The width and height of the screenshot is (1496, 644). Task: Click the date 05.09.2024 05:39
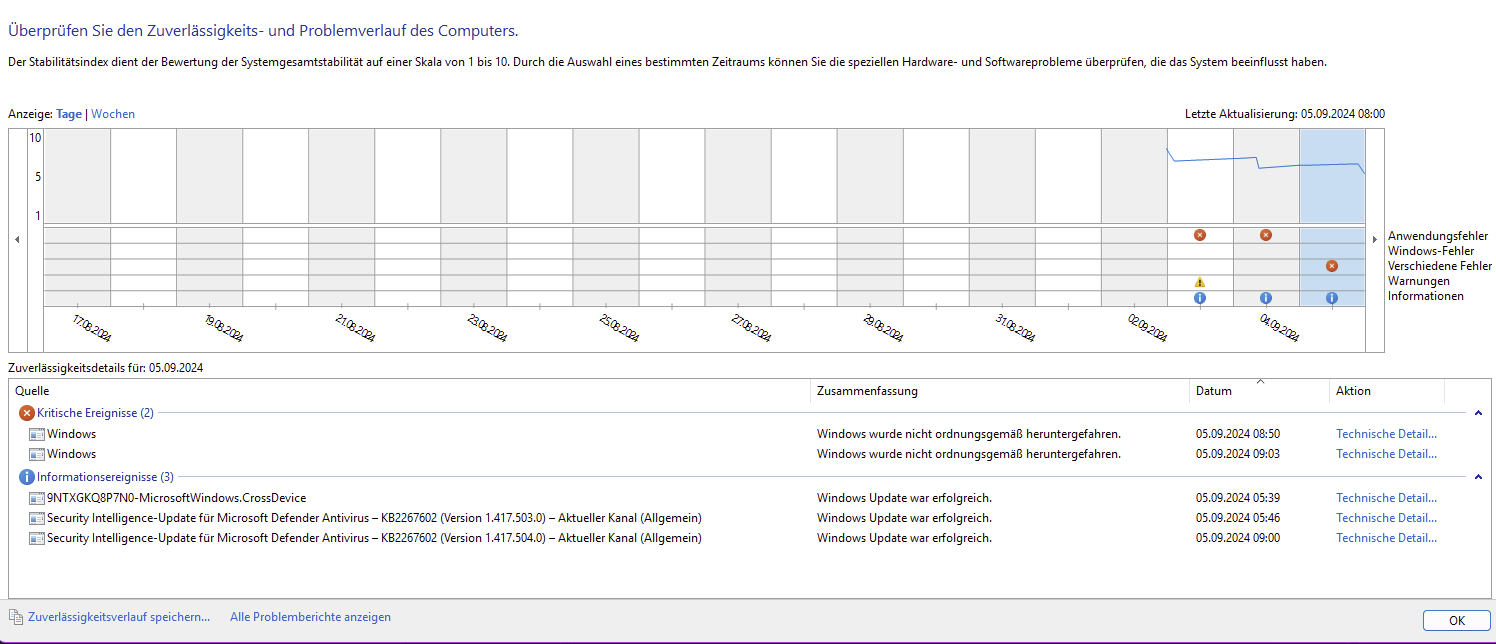[x=1238, y=498]
